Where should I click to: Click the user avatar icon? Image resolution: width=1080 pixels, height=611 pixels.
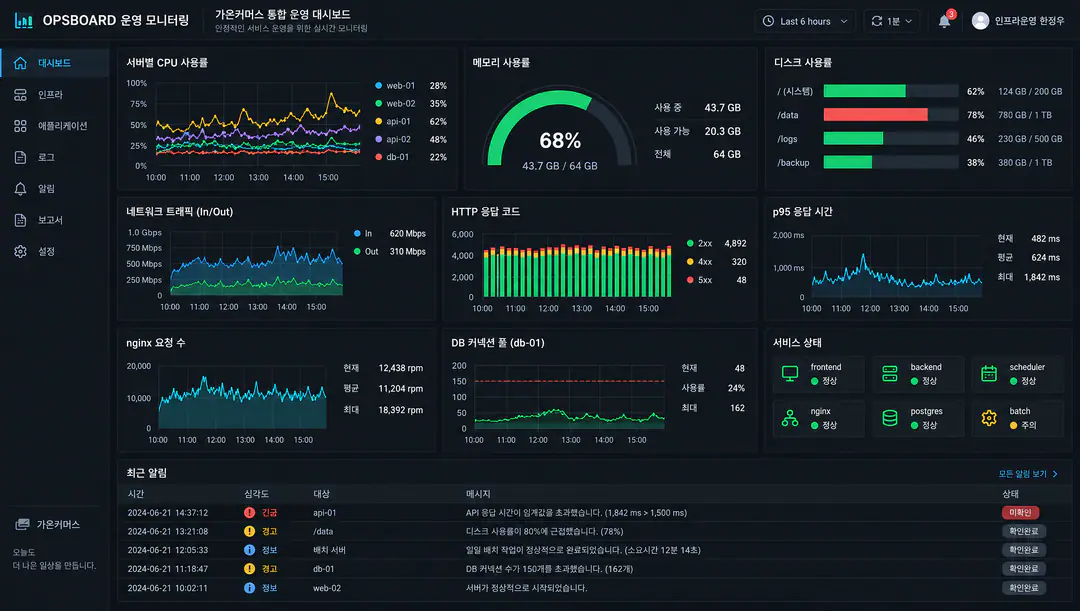[x=980, y=21]
